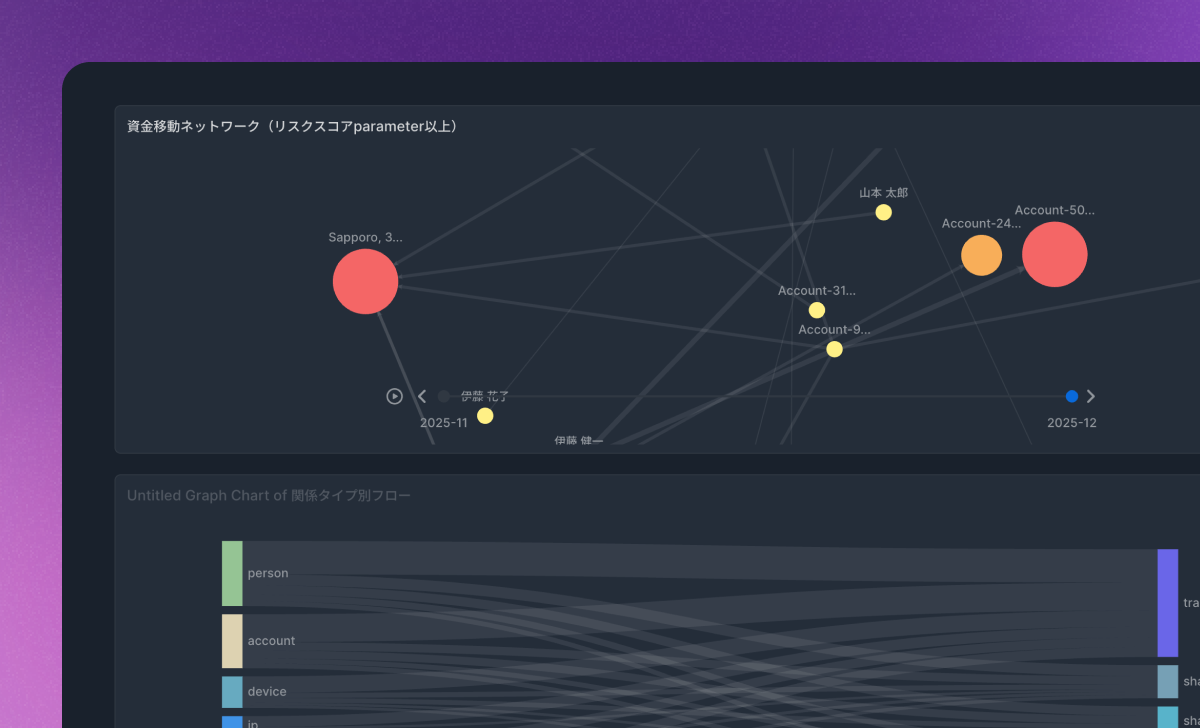Click the 2025-12 timeline label

1071,422
